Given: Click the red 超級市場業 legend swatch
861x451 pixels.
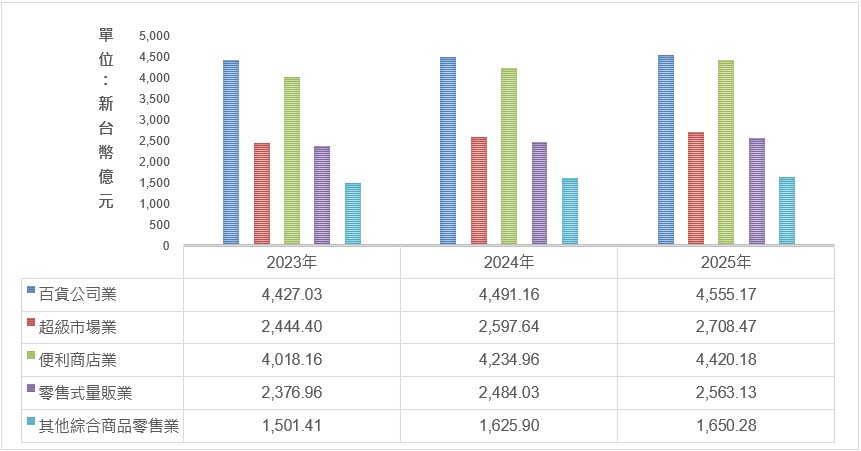Looking at the screenshot, I should [31, 322].
